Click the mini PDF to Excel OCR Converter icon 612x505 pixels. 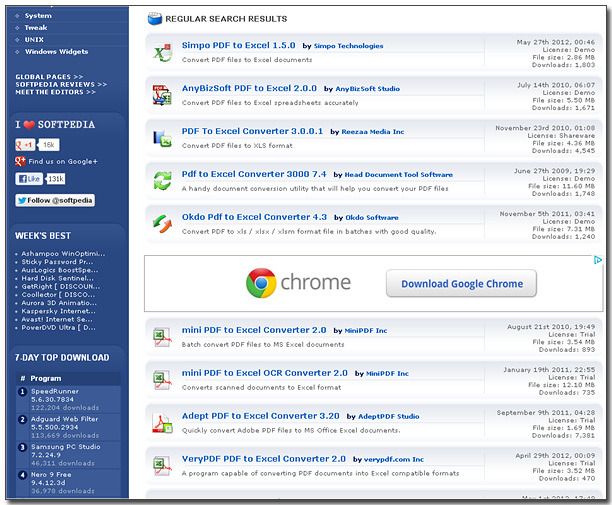click(162, 380)
